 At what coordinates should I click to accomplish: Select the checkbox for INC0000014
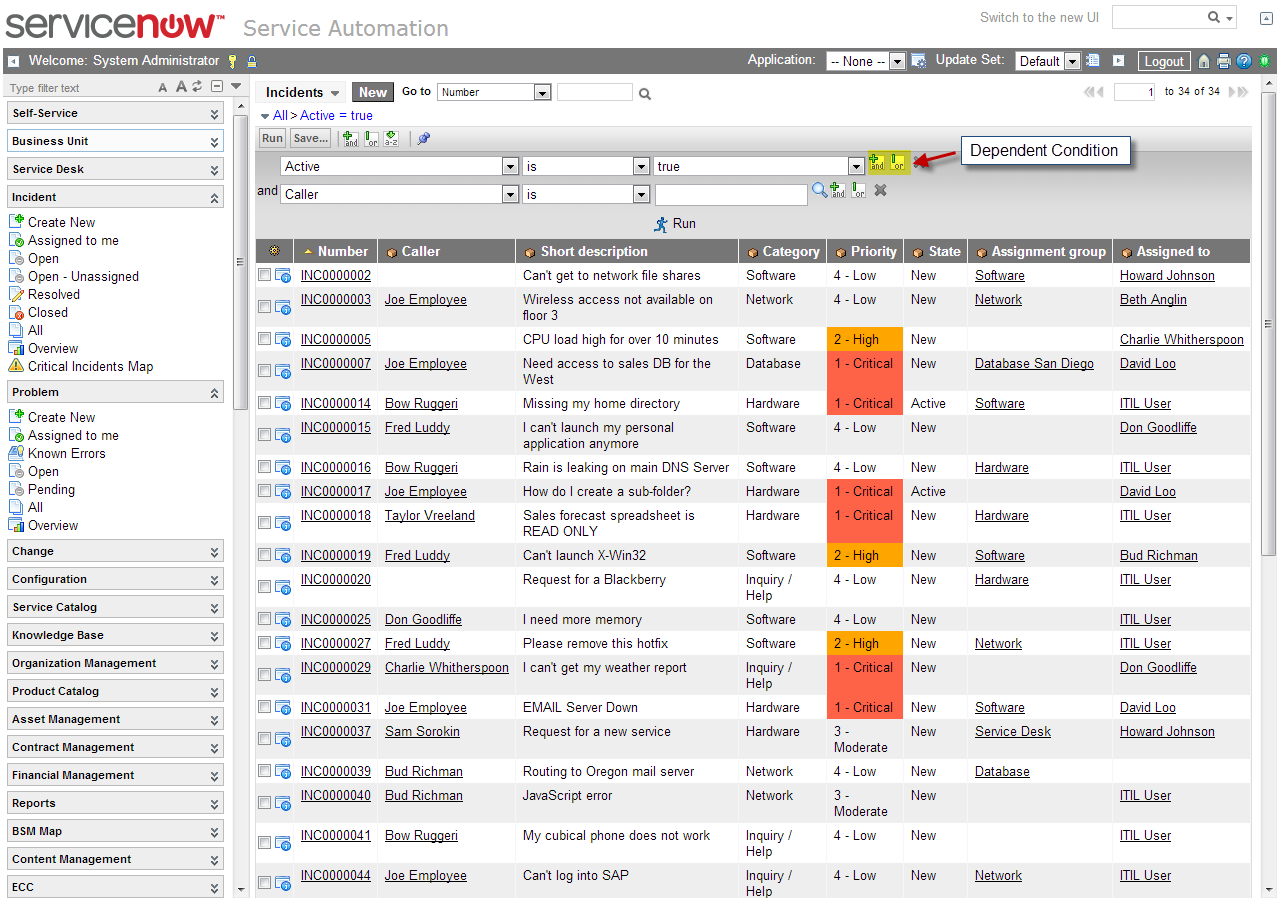point(265,403)
